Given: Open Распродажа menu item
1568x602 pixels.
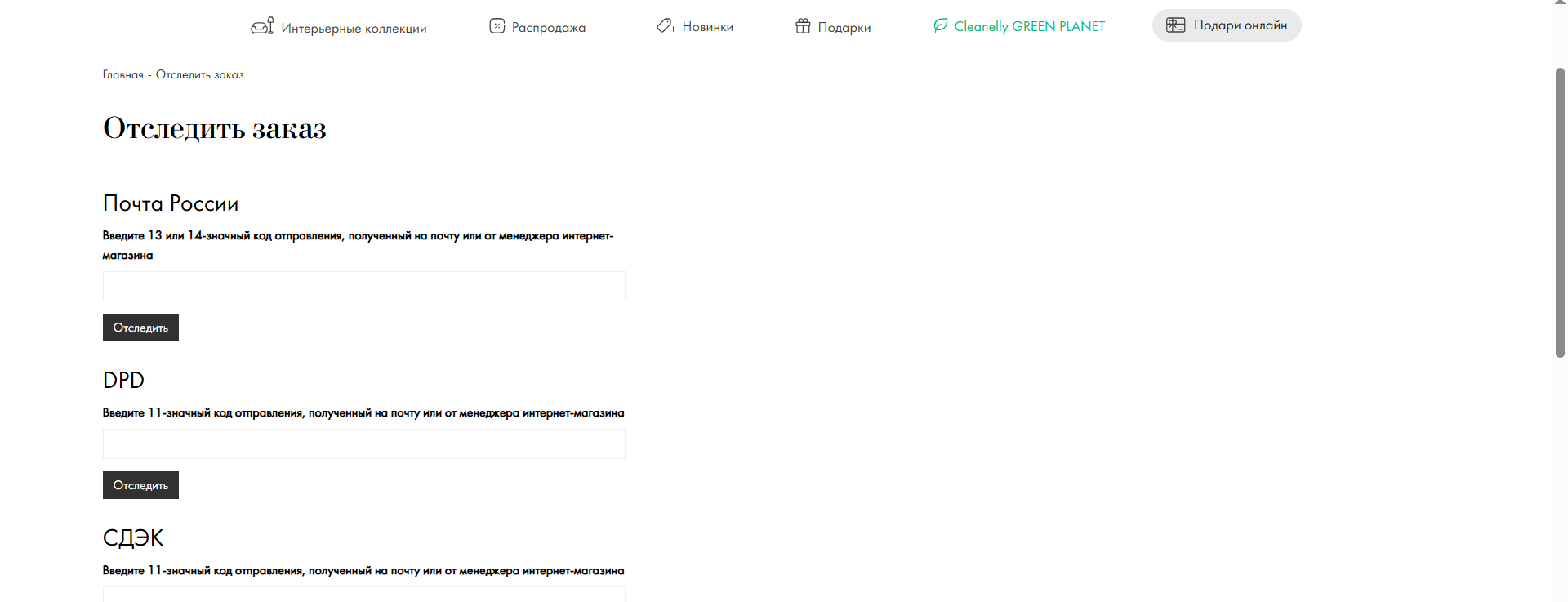Looking at the screenshot, I should click(537, 27).
